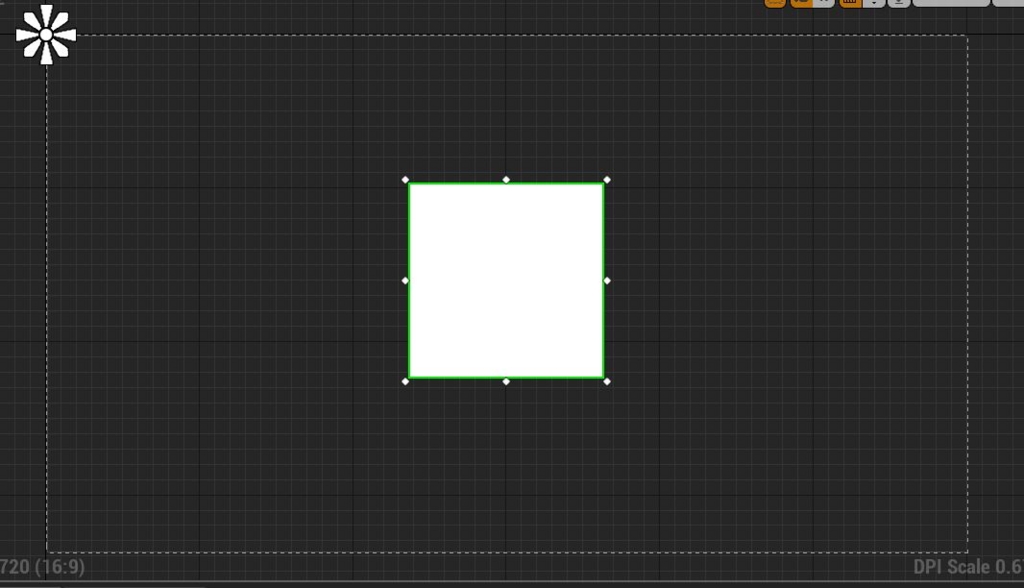This screenshot has height=588, width=1024.
Task: Click the bottom-center resize handle
Action: click(x=506, y=382)
